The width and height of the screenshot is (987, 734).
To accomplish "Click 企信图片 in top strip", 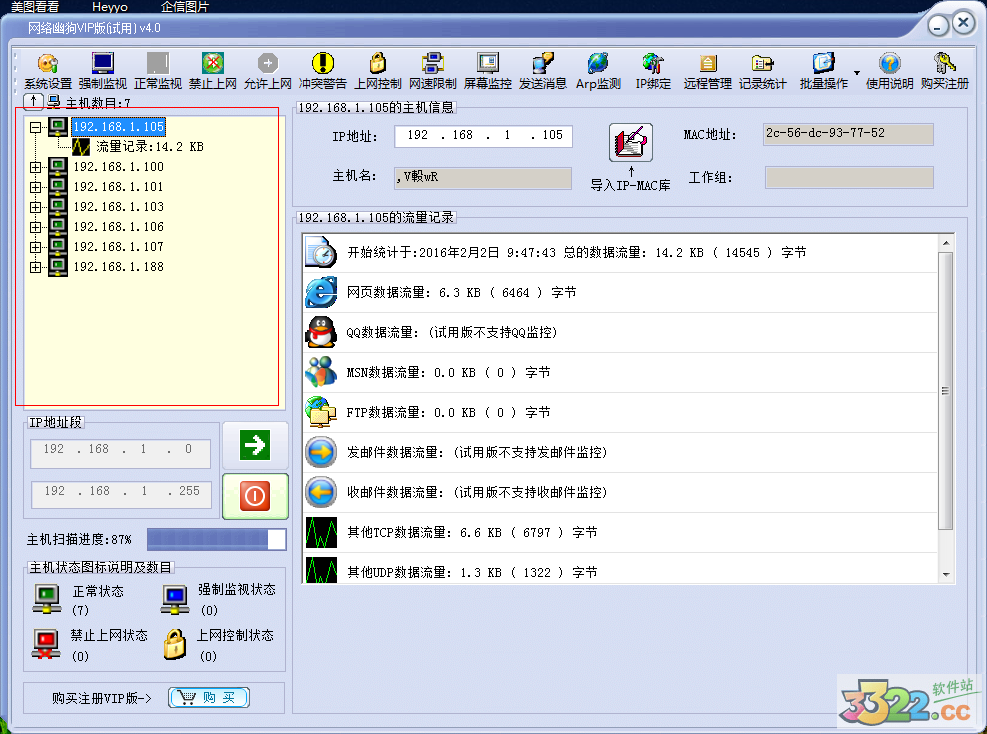I will point(184,7).
